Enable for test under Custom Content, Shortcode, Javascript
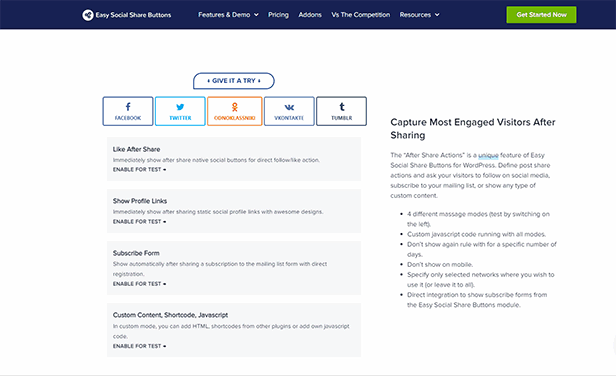The height and width of the screenshot is (376, 616). click(139, 346)
